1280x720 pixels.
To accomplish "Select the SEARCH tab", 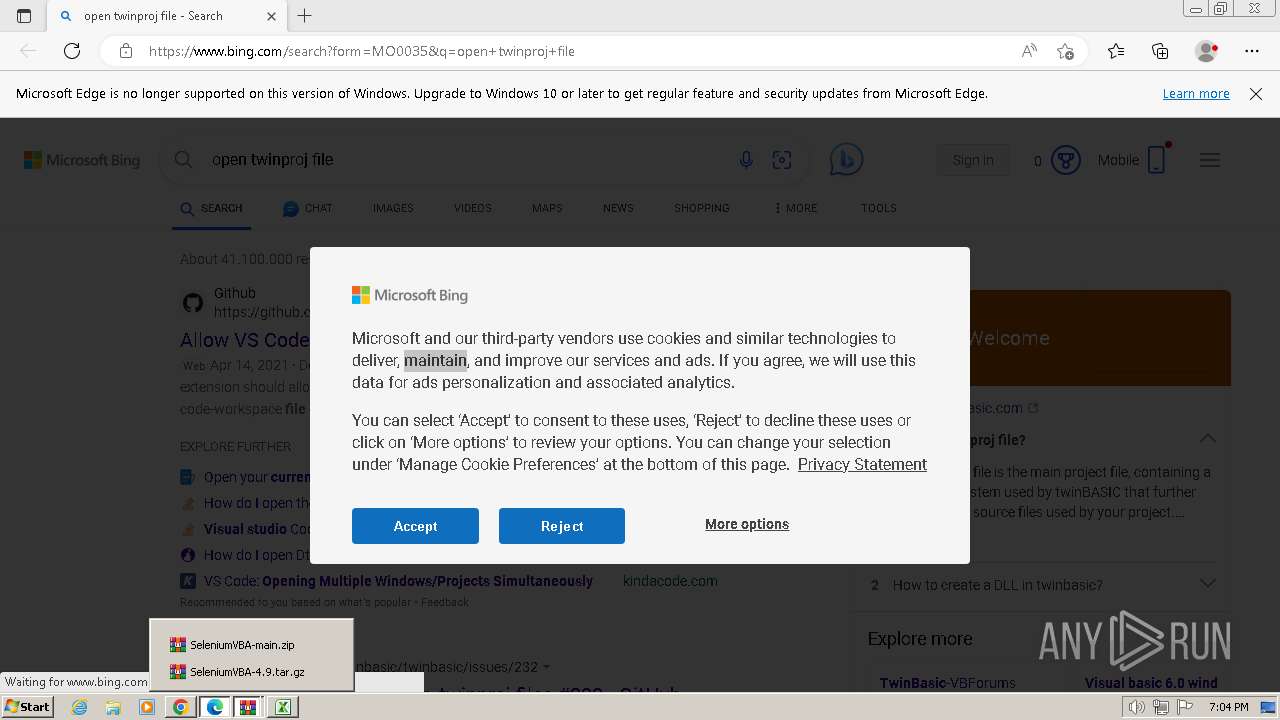I will (x=211, y=208).
